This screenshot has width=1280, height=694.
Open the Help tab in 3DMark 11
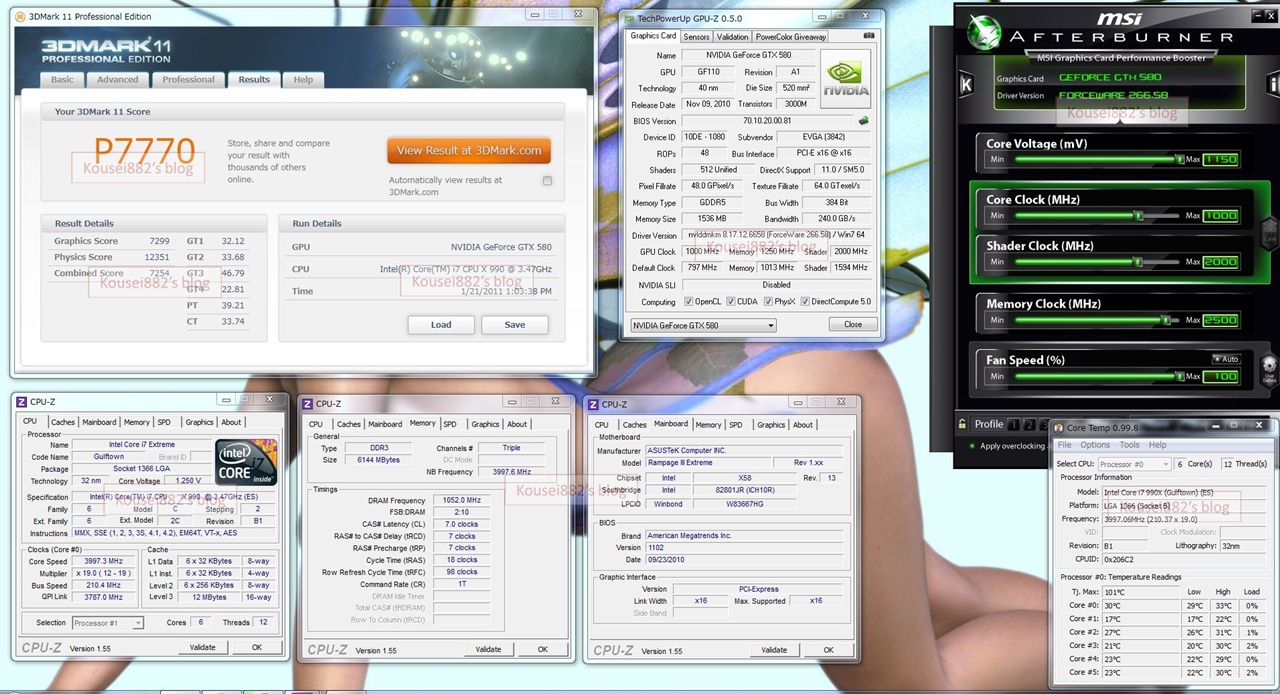point(303,79)
